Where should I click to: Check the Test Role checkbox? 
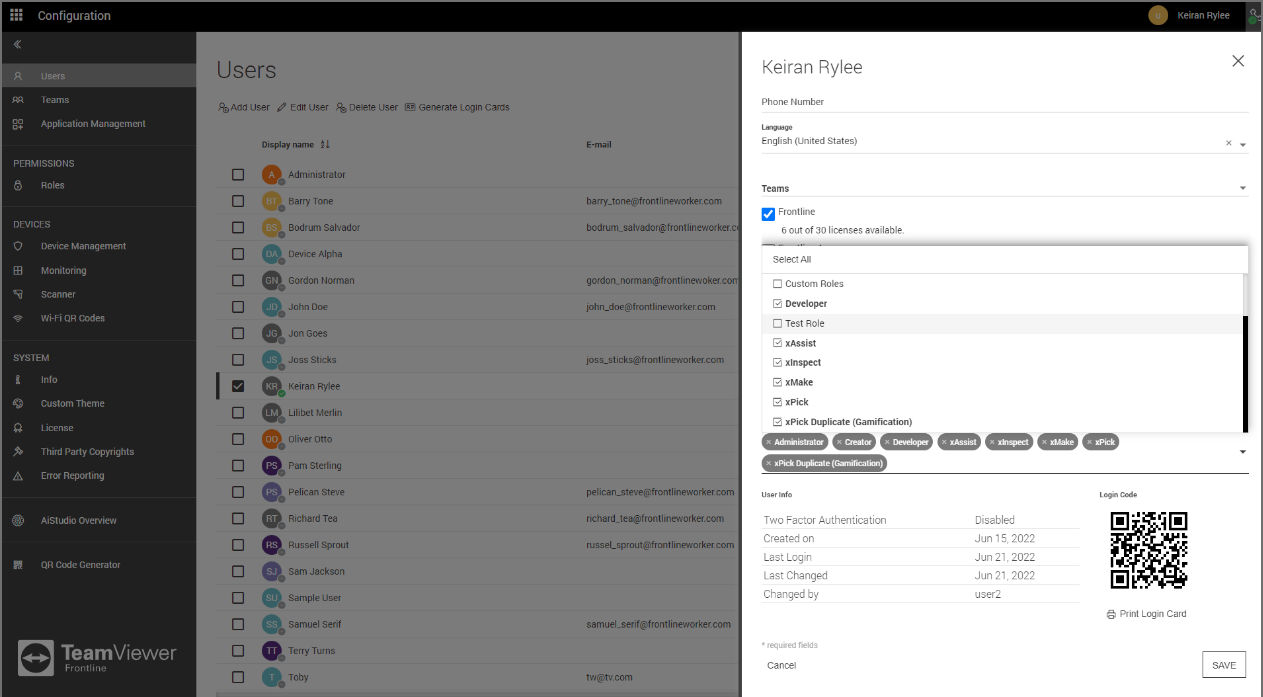tap(777, 323)
